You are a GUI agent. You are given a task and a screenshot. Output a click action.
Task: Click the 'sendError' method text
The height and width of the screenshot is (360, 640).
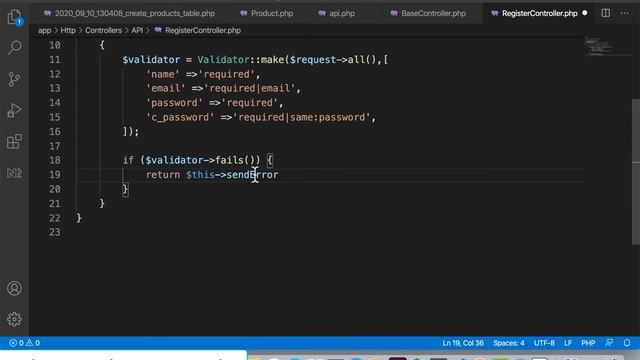(x=252, y=175)
